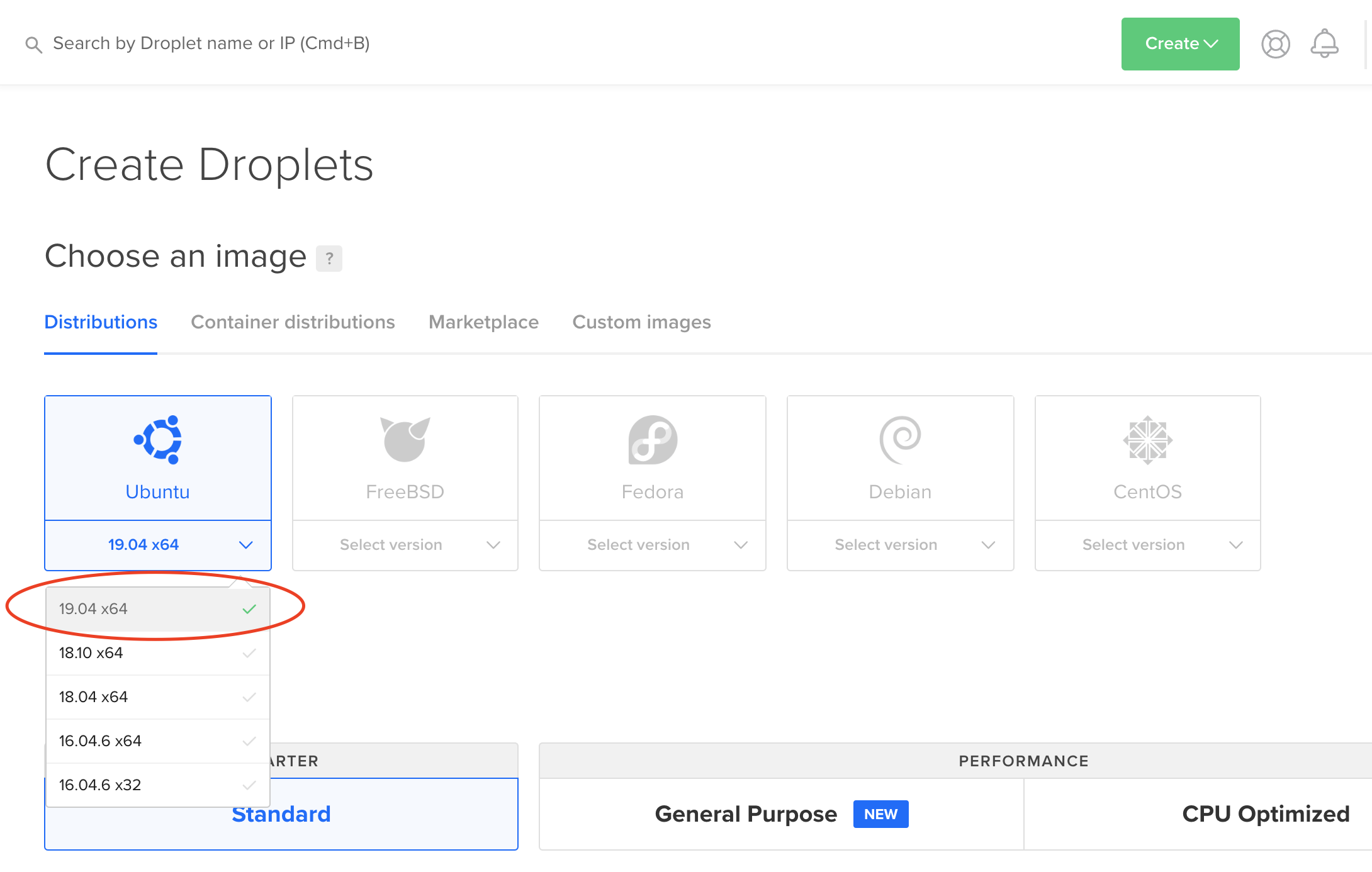1372x872 pixels.
Task: Expand the Debian version dropdown
Action: pos(900,544)
